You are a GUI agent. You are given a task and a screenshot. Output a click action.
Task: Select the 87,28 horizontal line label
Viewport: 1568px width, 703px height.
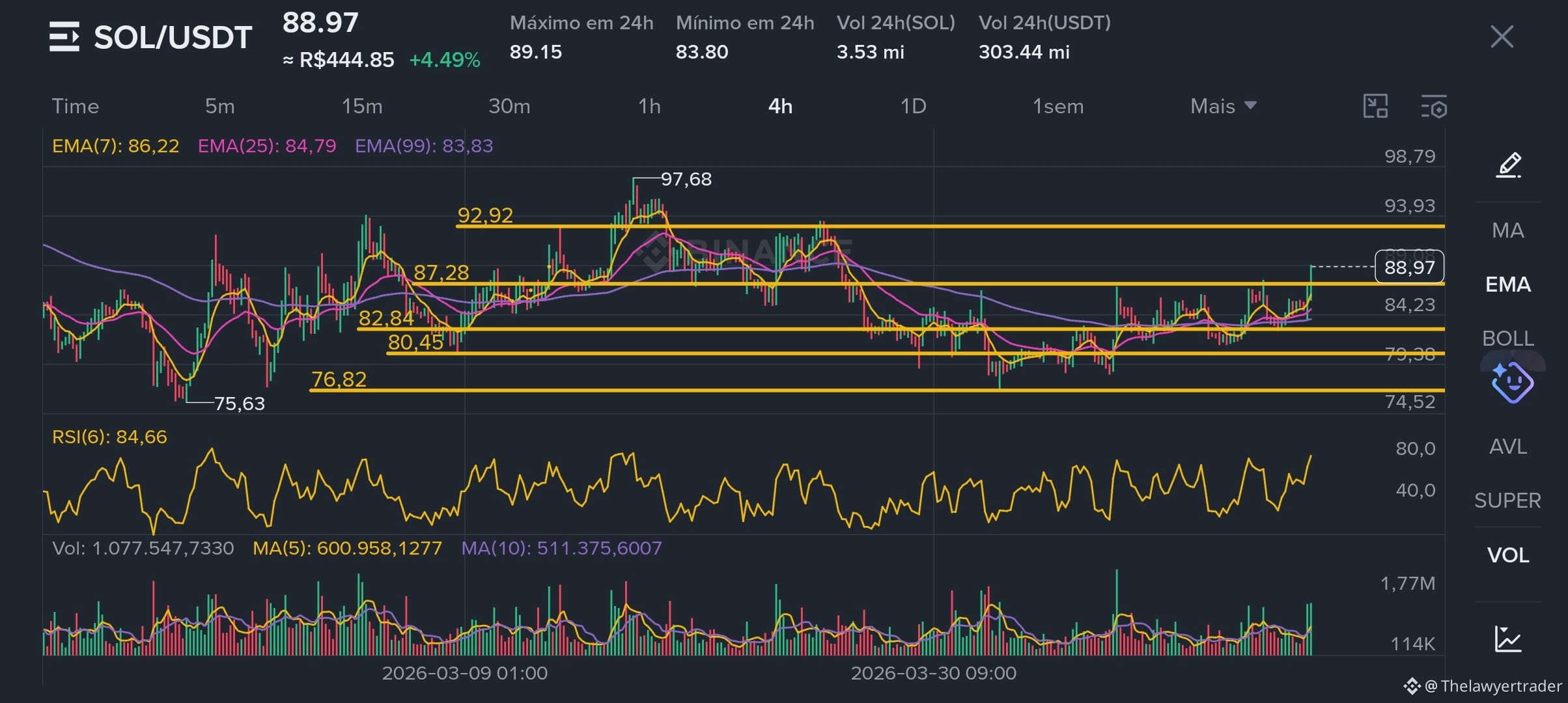coord(441,272)
